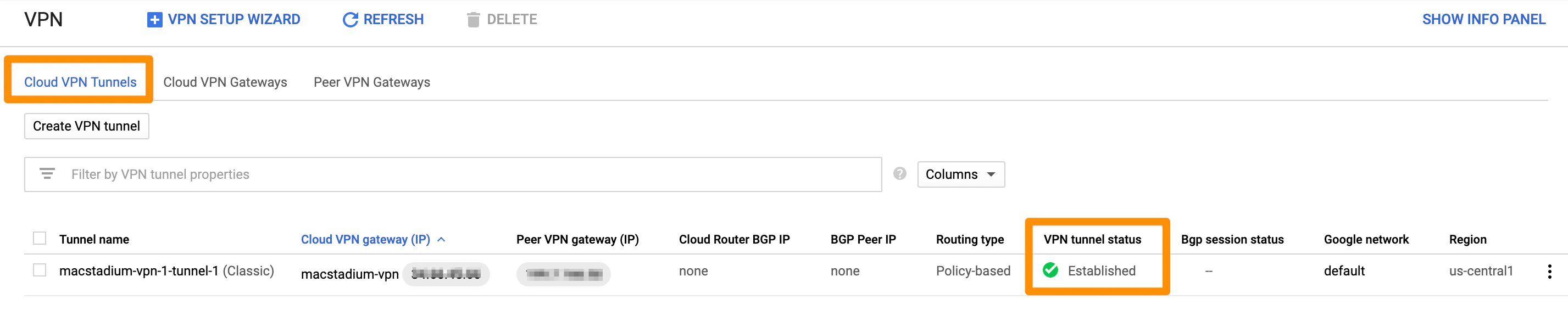Toggle sort on Cloud VPN gateway column
Viewport: 1568px width, 316px height.
click(365, 239)
